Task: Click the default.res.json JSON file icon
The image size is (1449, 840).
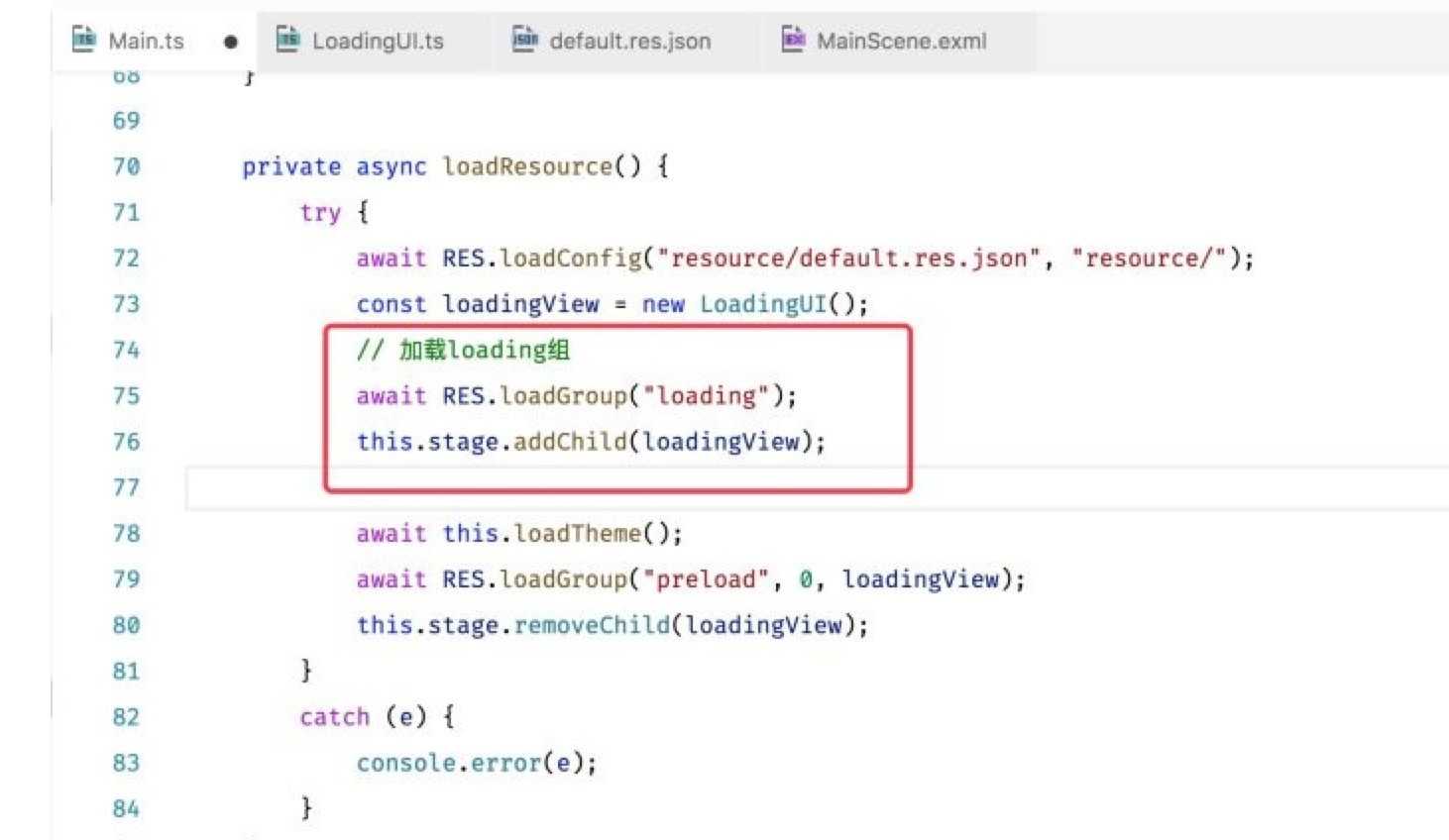Action: pos(525,40)
